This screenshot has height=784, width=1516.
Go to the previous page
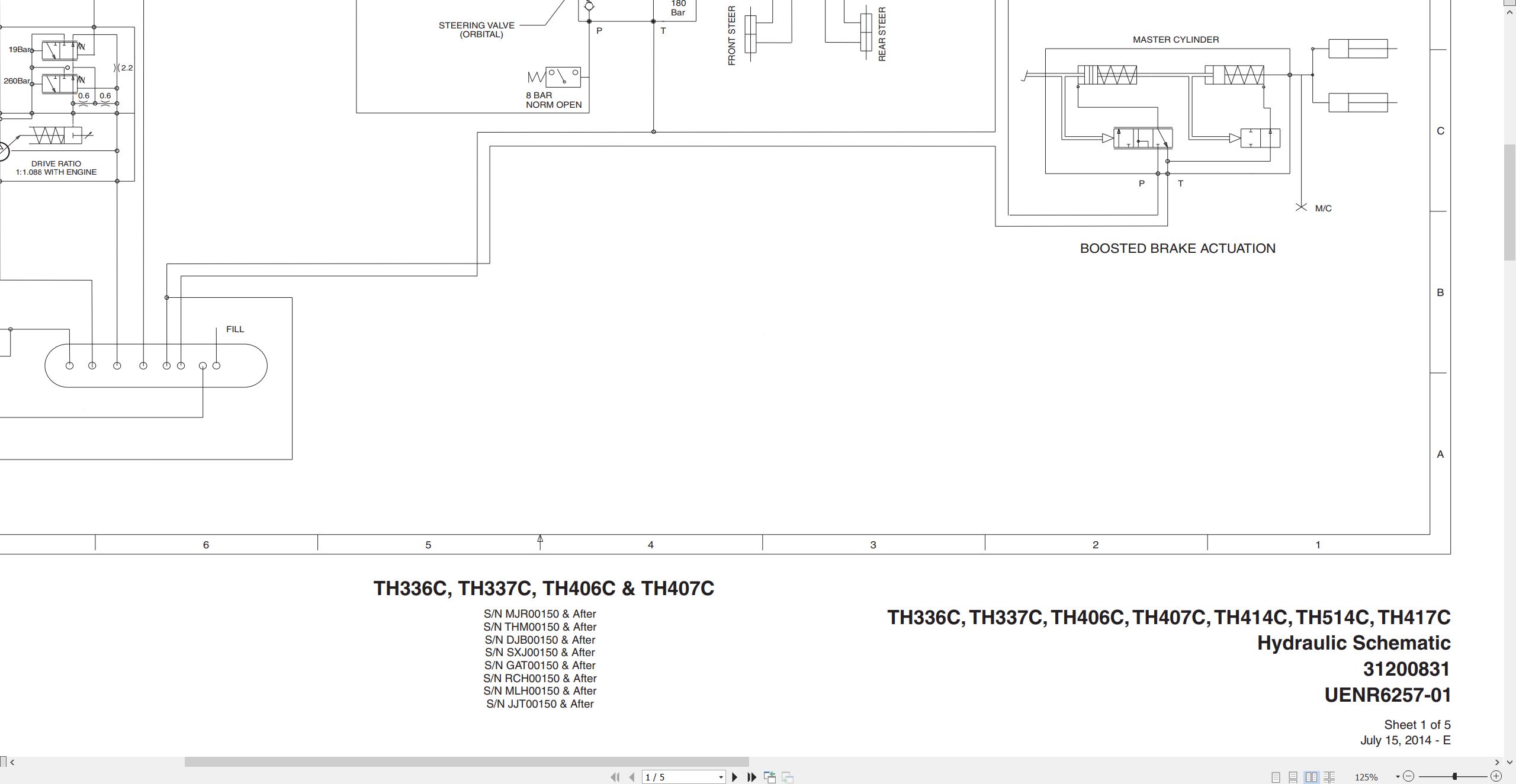tap(632, 777)
